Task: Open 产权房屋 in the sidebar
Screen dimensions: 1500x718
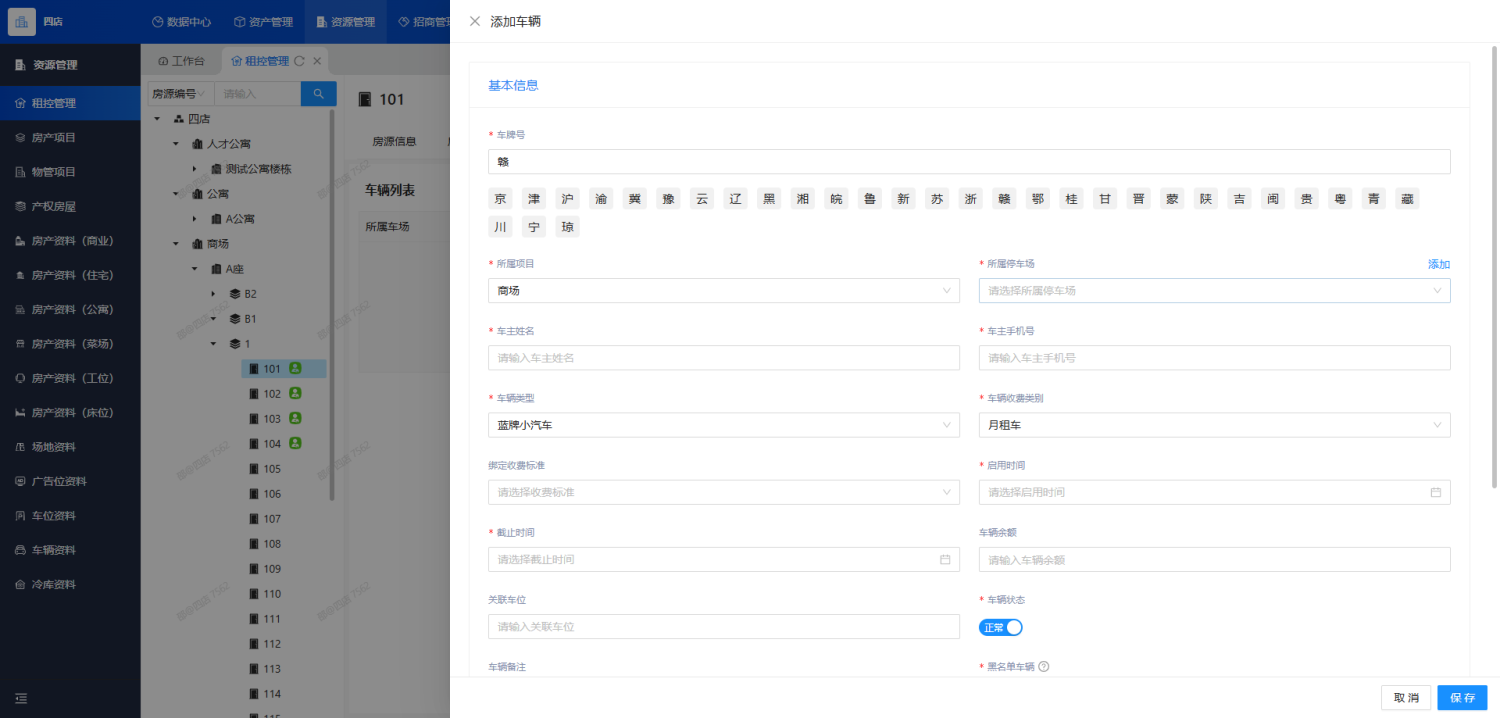Action: [70, 206]
